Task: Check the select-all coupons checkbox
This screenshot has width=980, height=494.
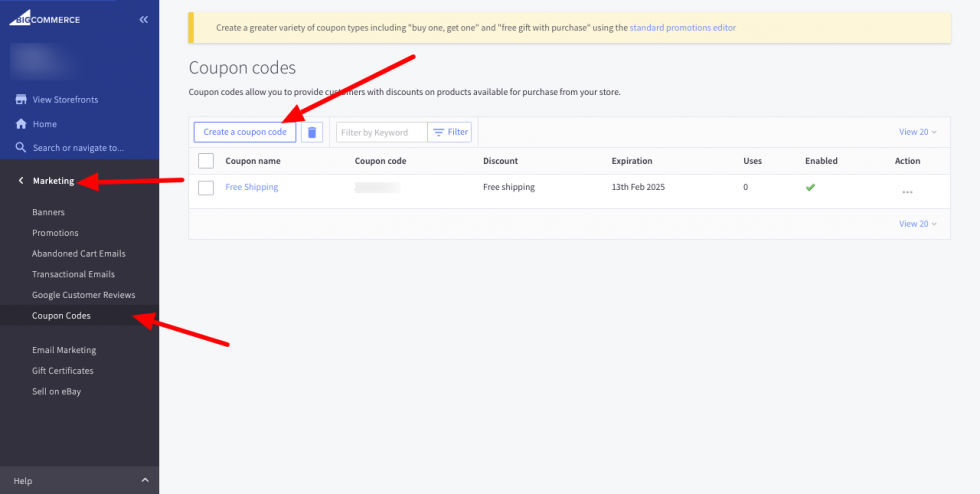Action: (206, 161)
